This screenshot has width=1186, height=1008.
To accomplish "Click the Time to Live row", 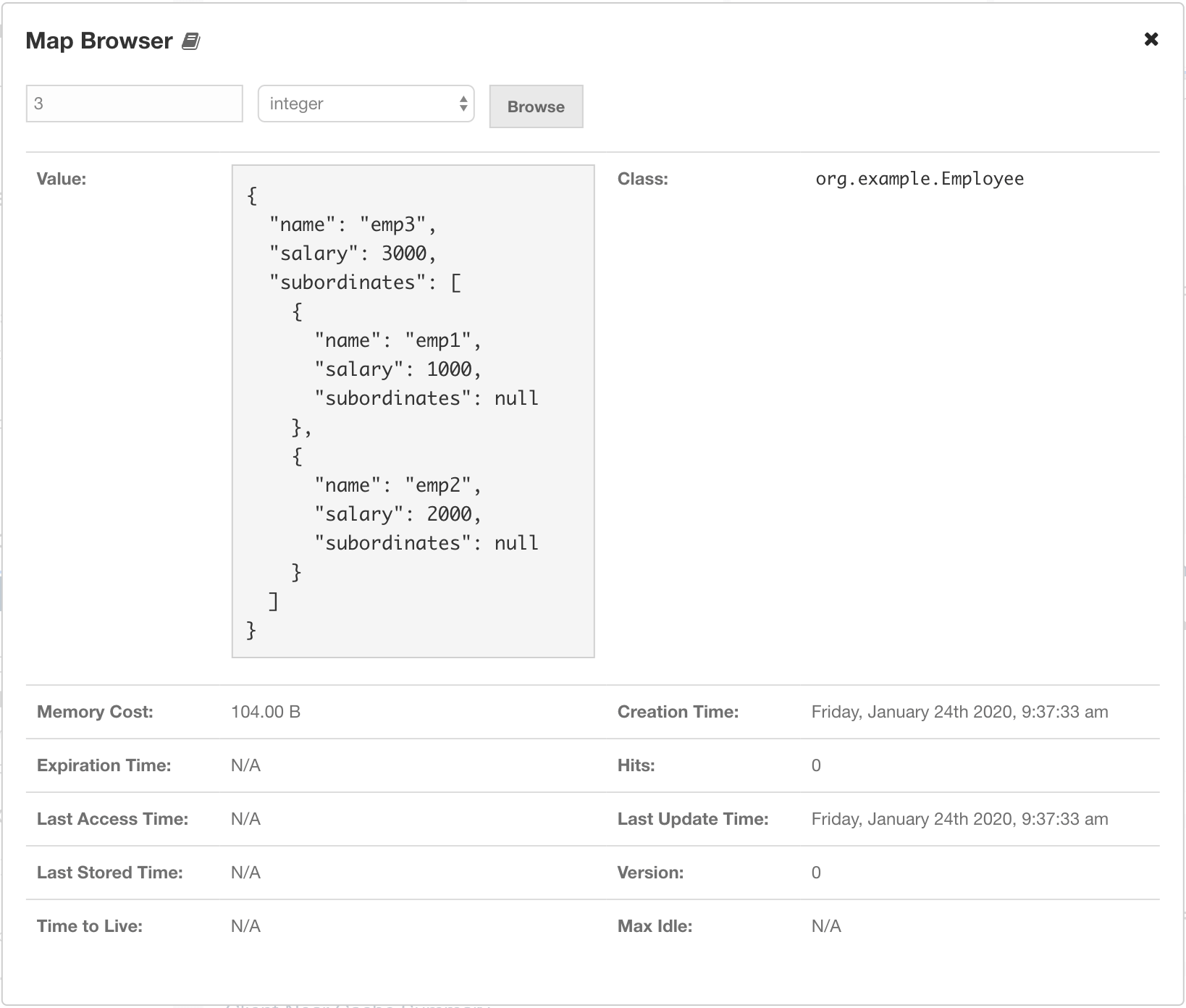I will click(89, 926).
